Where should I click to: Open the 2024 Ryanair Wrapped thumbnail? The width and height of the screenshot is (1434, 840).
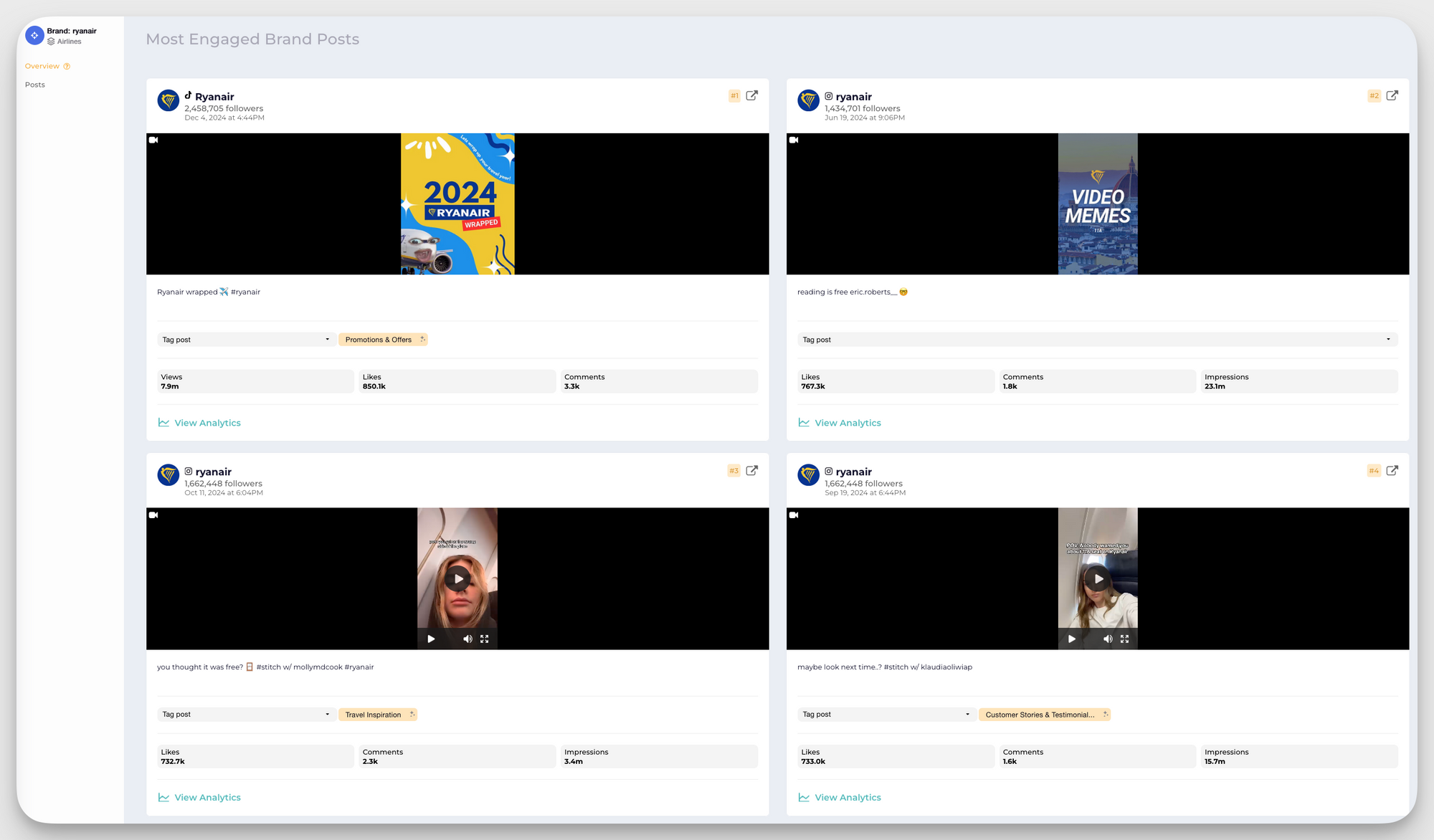(457, 204)
